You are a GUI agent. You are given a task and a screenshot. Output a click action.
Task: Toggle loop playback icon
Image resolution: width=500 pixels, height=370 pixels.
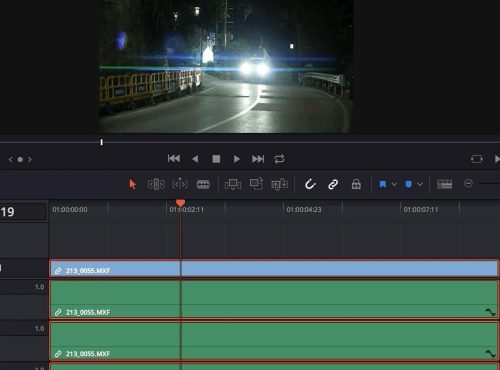279,159
